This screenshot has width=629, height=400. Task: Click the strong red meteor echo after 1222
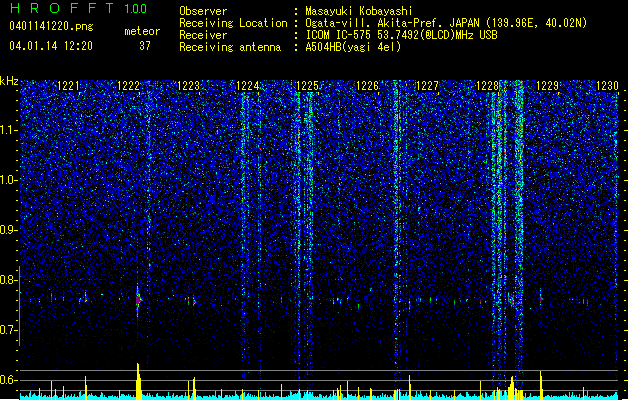[x=138, y=300]
